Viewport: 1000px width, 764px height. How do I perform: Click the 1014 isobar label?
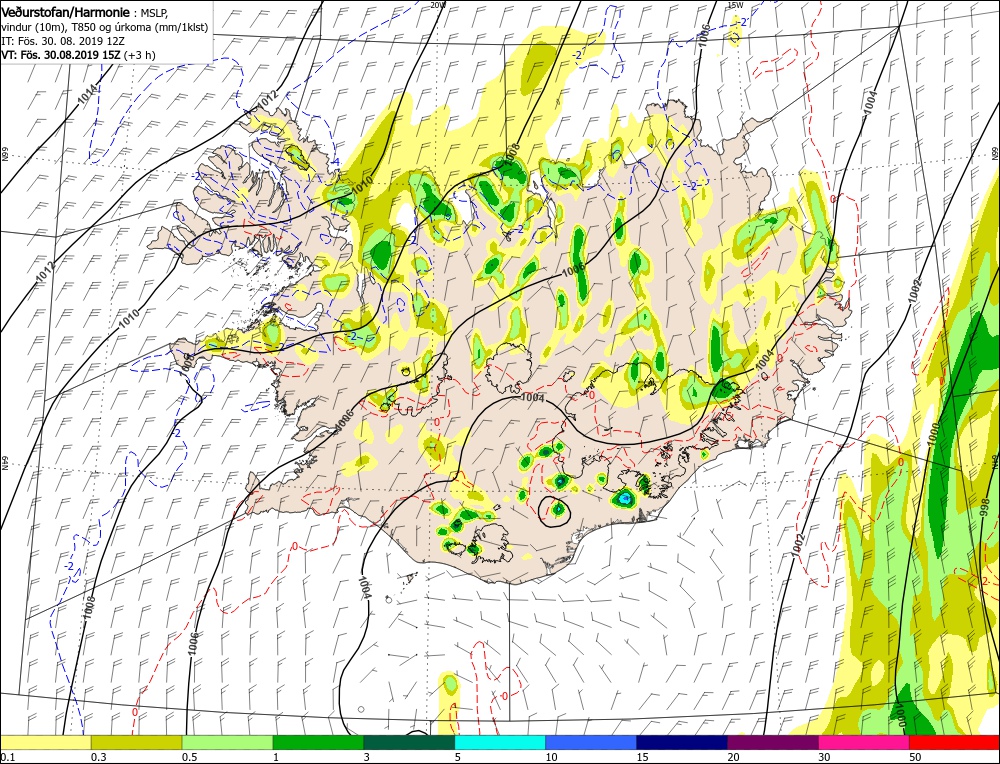[x=89, y=94]
